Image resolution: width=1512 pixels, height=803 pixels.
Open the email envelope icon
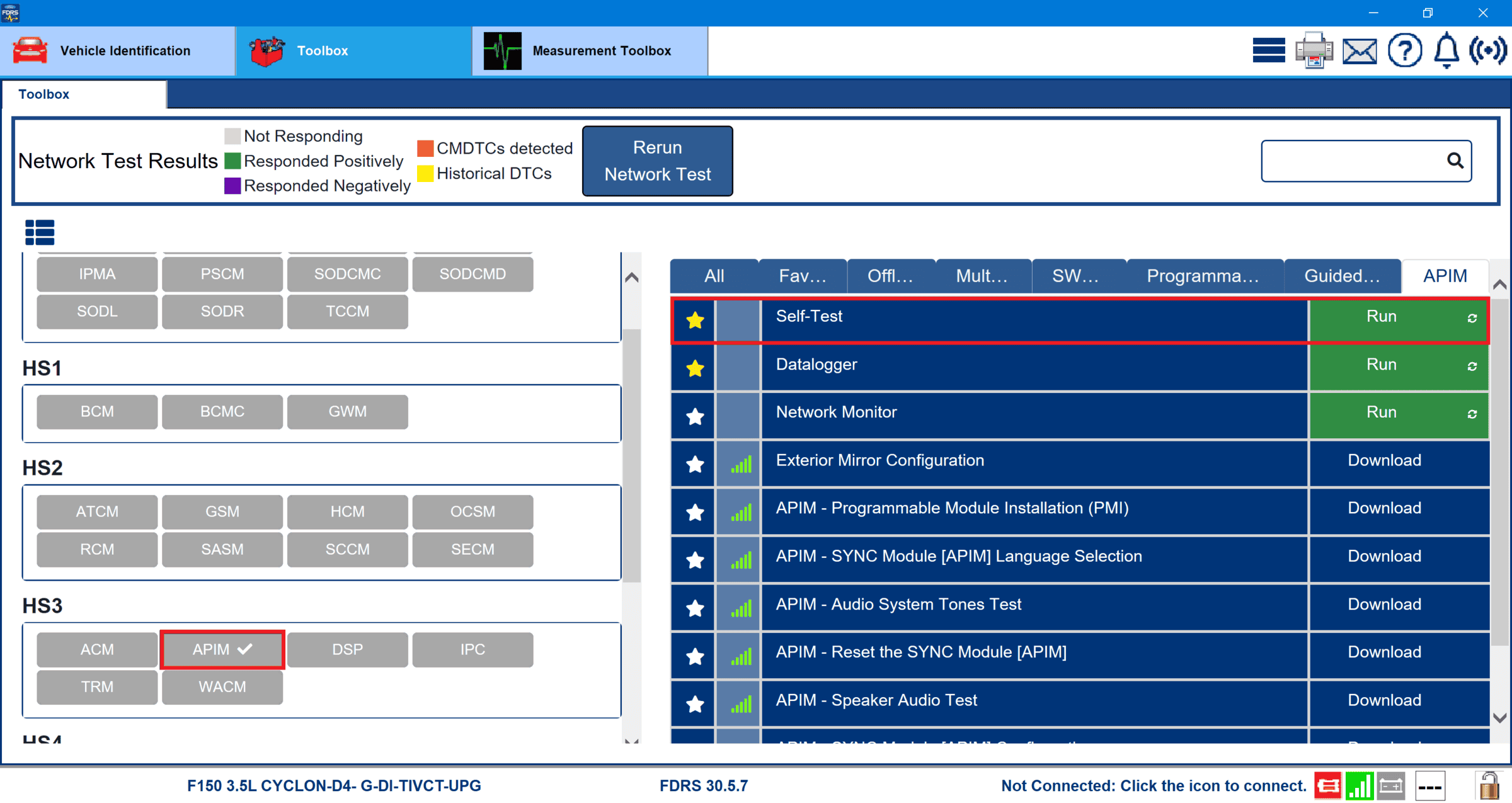click(1360, 51)
